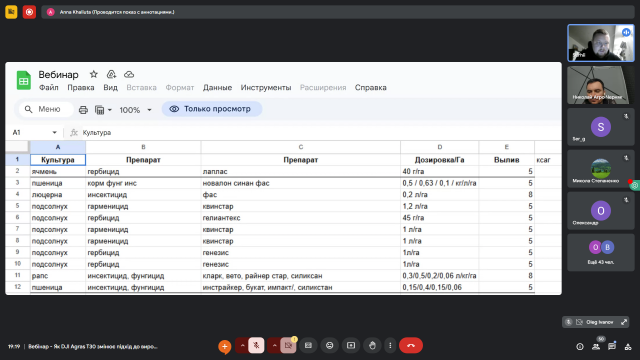The image size is (640, 360).
Task: Click the red recording indicator icon
Action: pyautogui.click(x=29, y=12)
